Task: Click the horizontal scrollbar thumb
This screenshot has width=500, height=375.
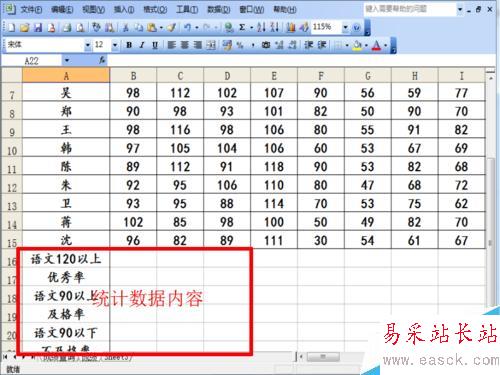Action: pos(323,357)
